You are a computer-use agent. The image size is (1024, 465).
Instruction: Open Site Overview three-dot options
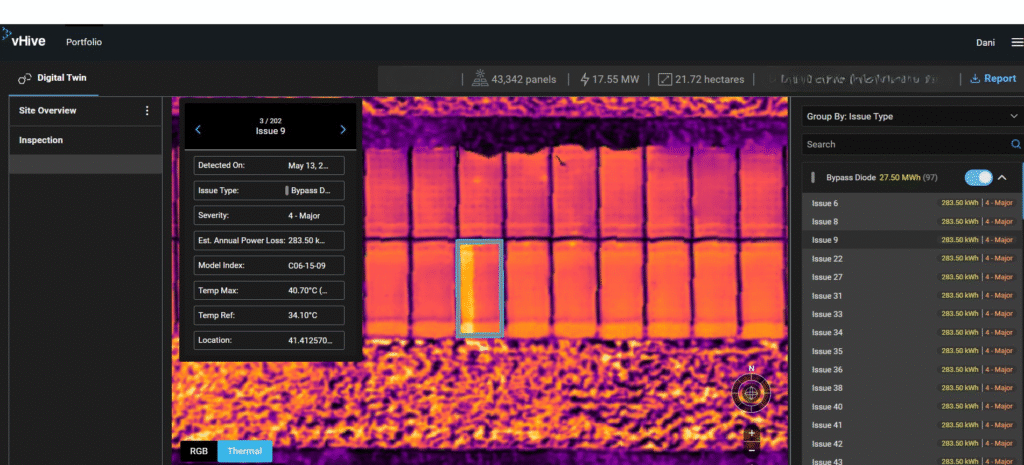point(147,110)
